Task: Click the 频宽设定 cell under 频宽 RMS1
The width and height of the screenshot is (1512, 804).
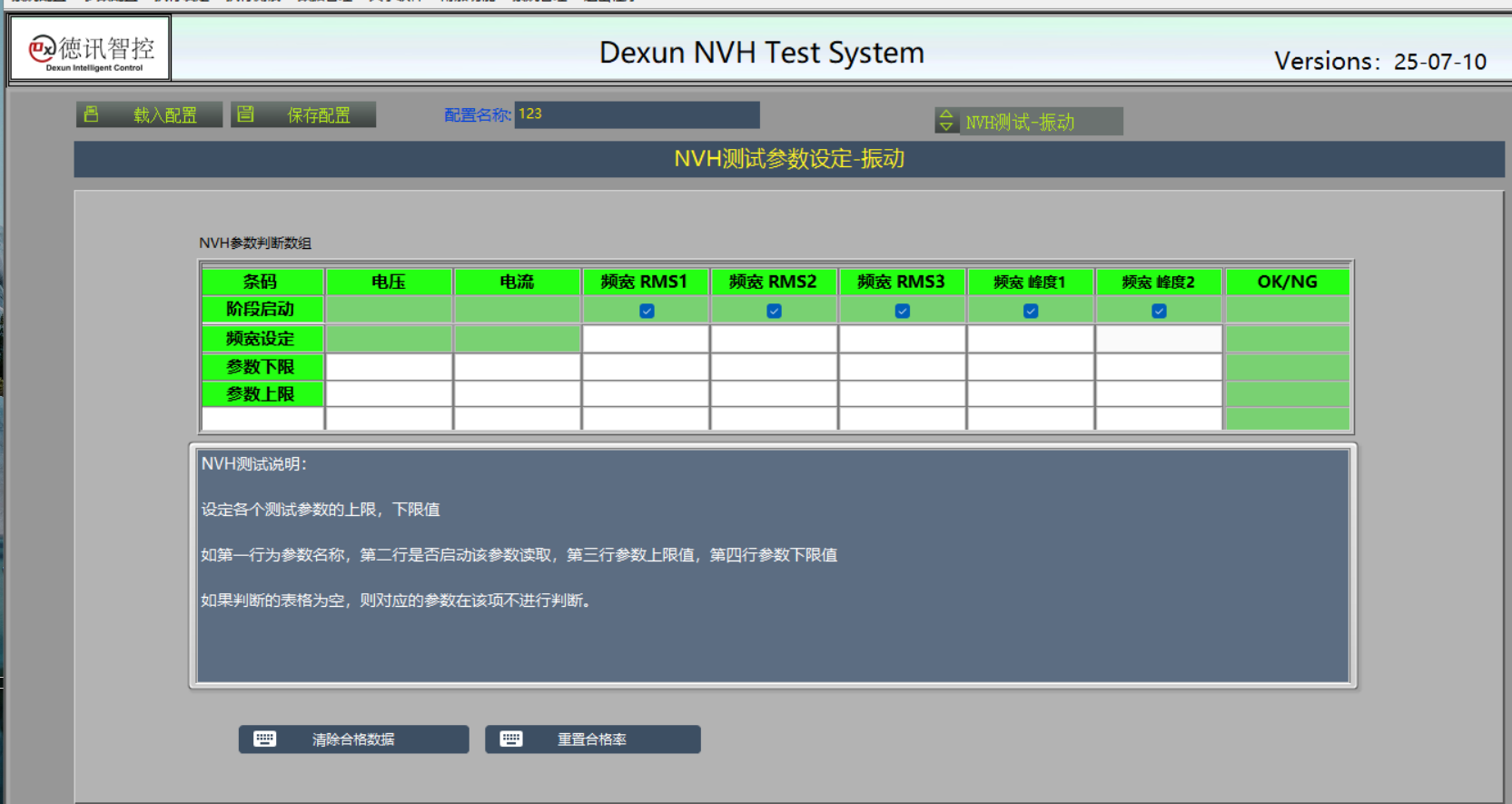Action: [646, 339]
